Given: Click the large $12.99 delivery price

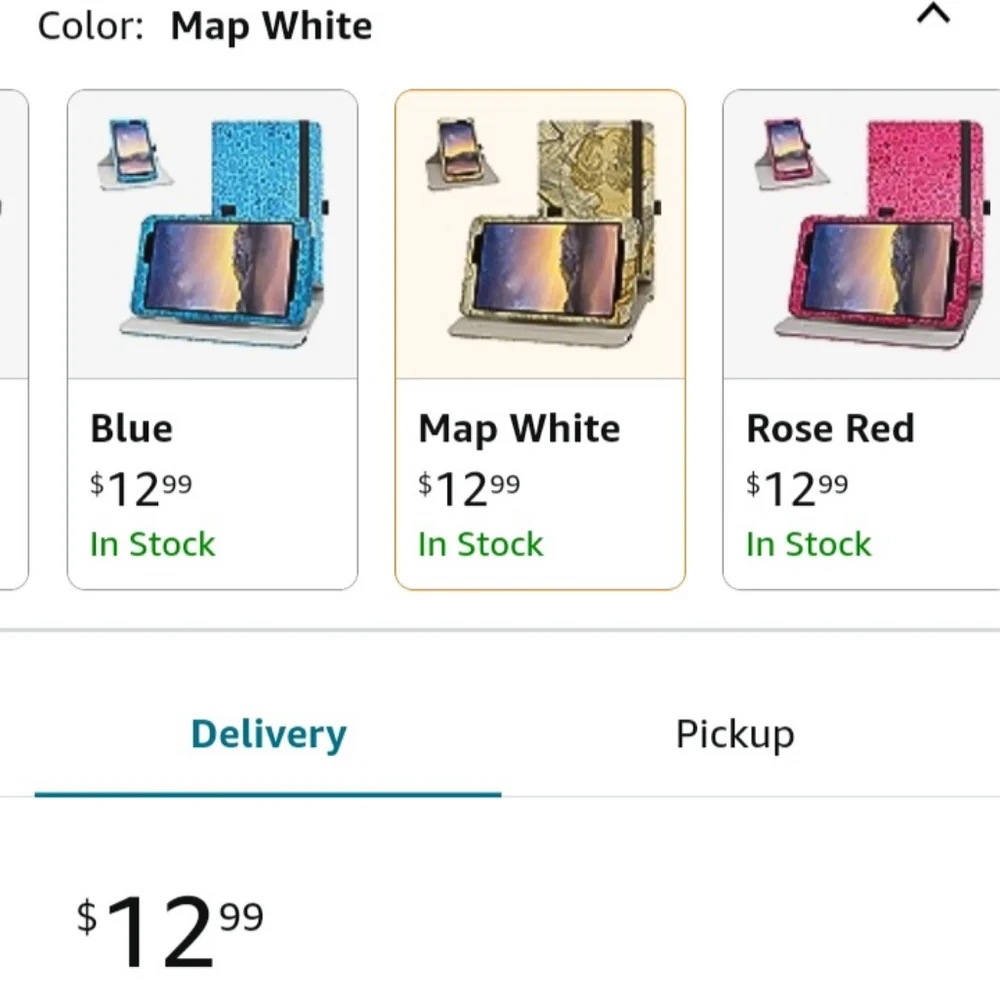Looking at the screenshot, I should (170, 929).
